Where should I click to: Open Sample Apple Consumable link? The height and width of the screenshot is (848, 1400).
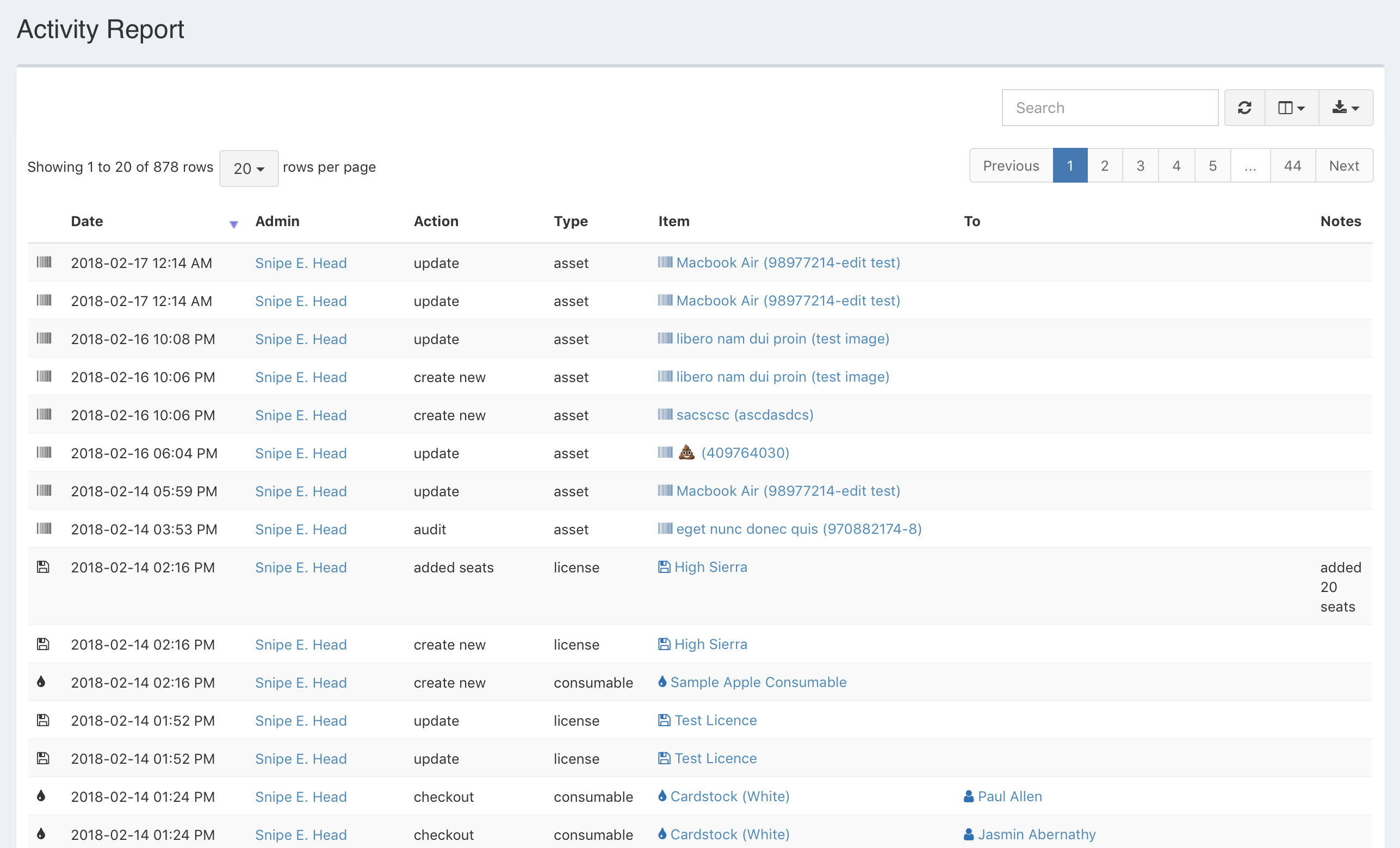[758, 682]
